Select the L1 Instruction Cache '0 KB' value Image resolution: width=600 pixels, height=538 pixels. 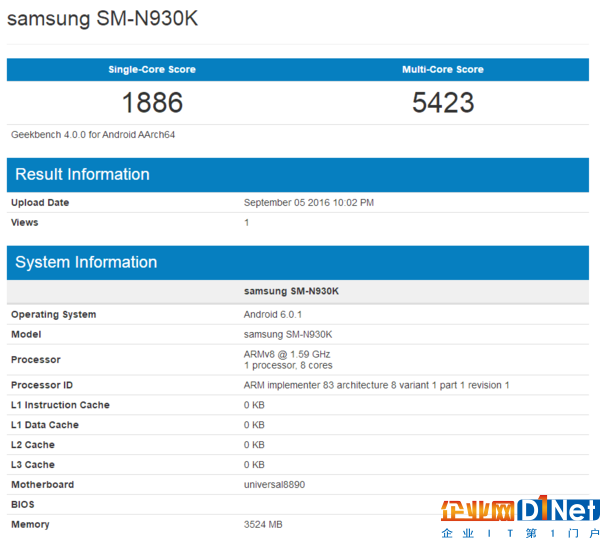254,405
